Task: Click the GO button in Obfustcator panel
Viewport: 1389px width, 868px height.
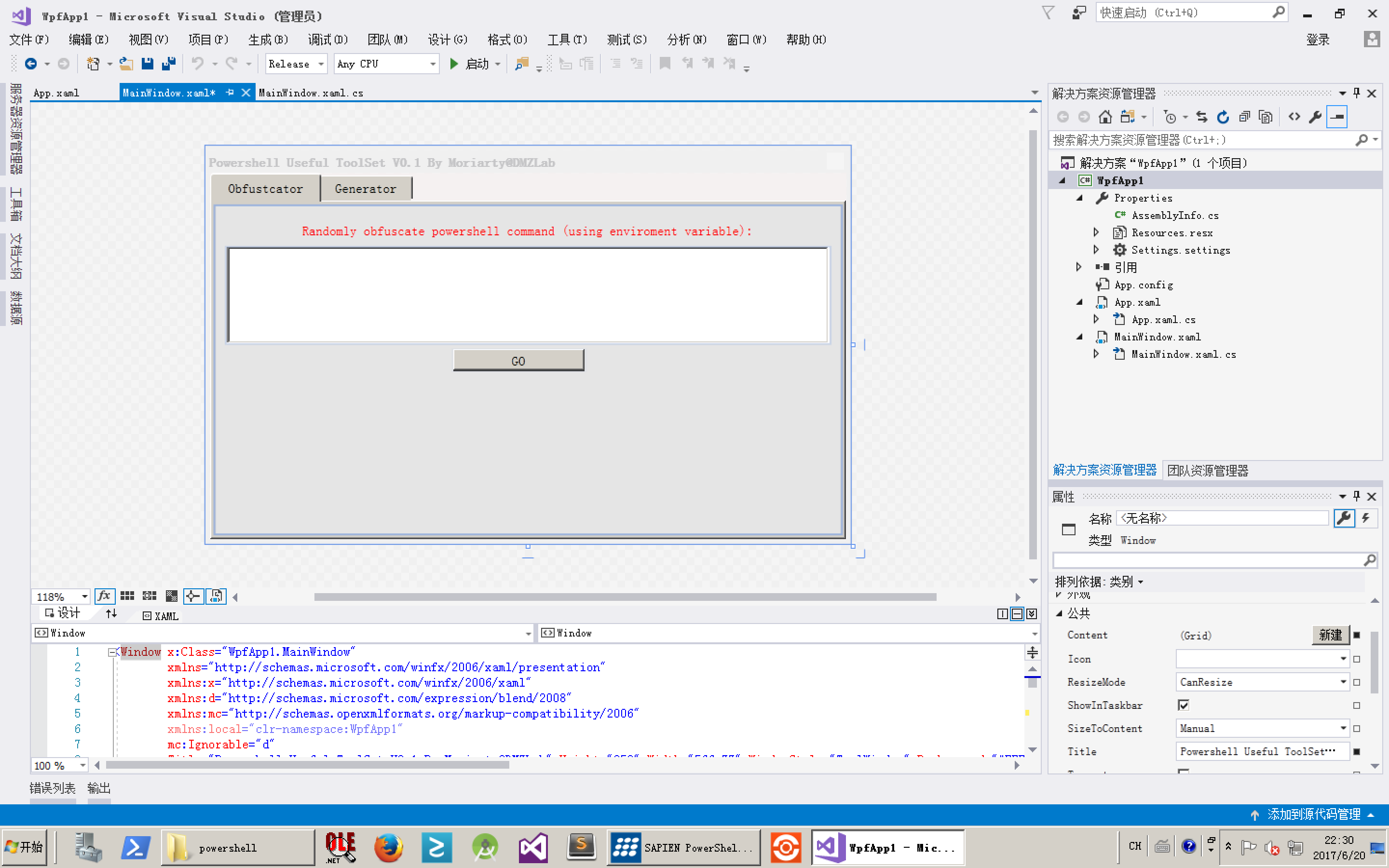Action: click(518, 361)
